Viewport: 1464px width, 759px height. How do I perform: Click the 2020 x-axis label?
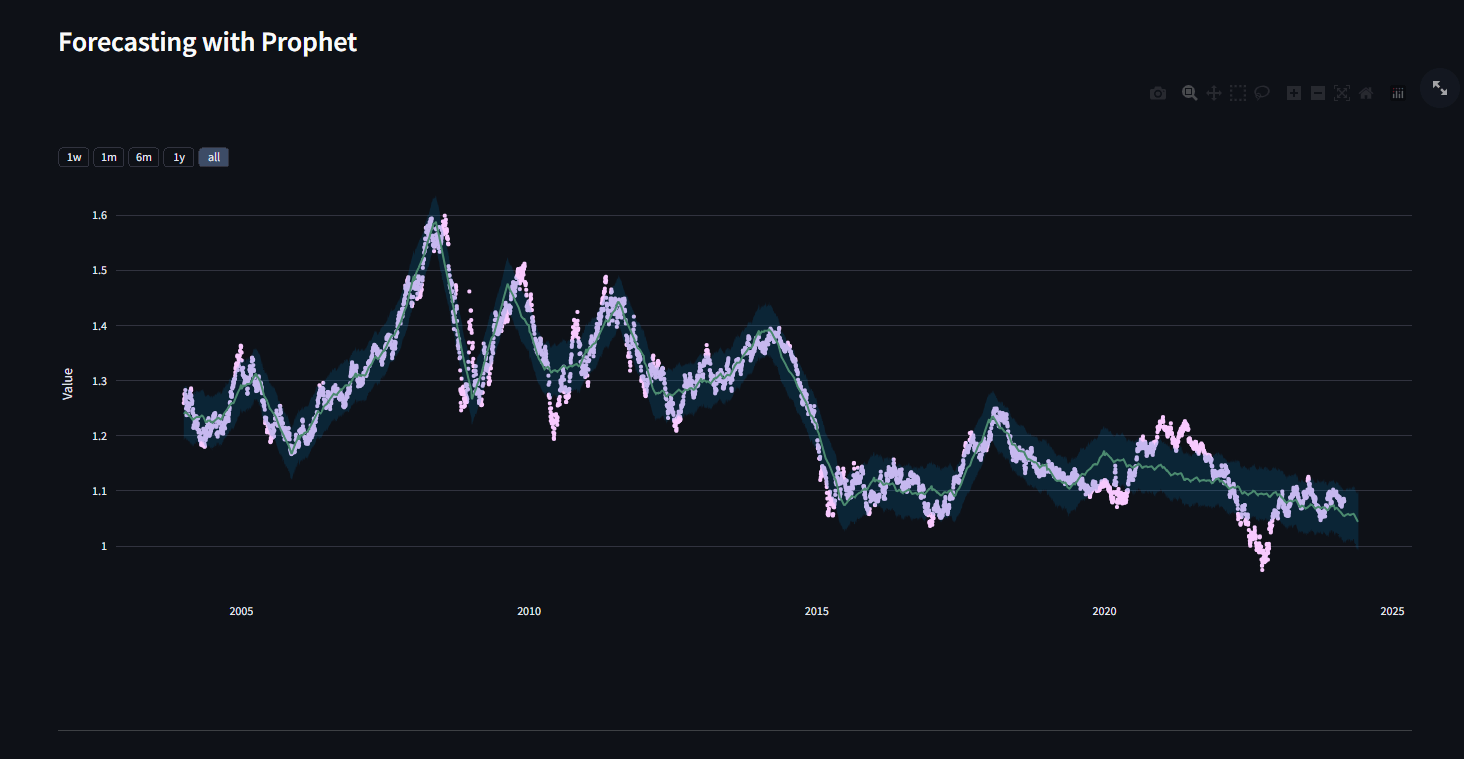(1105, 611)
